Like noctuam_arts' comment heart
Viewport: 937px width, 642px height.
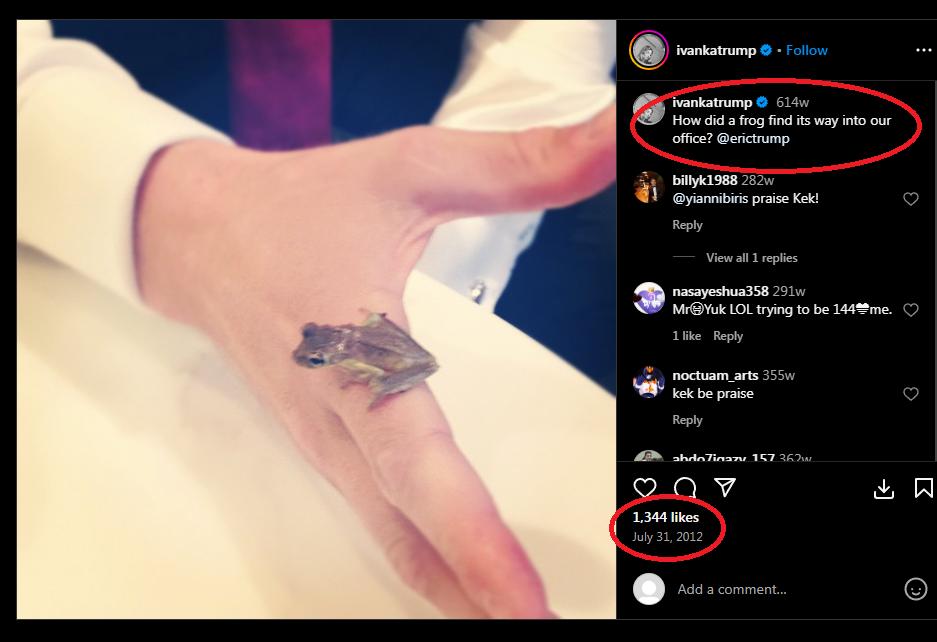point(911,393)
